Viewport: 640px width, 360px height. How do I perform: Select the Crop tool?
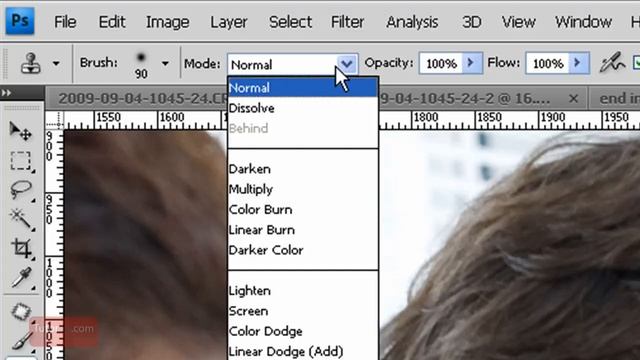tap(21, 248)
